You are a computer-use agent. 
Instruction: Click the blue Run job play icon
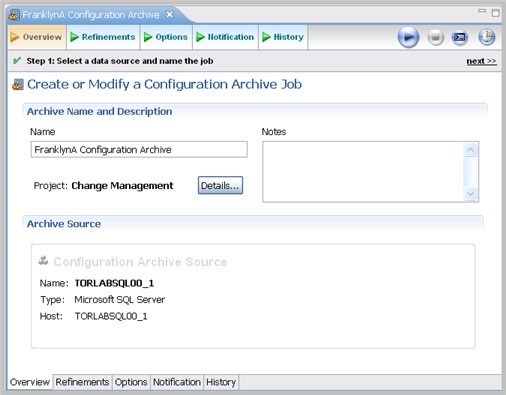[408, 37]
